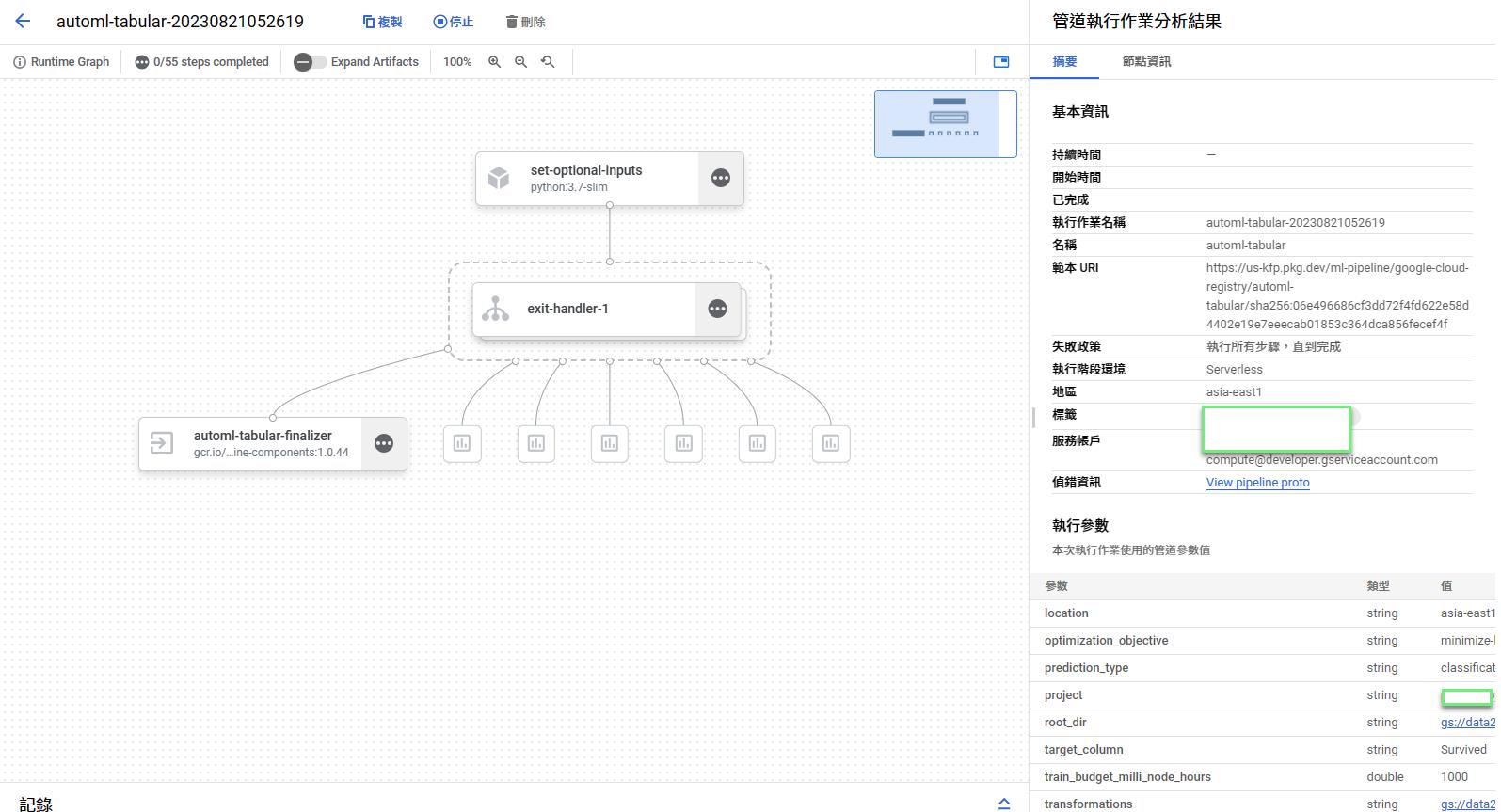This screenshot has width=1501, height=812.
Task: Click status icon on automl-tabular-finalizer node
Action: tap(383, 444)
